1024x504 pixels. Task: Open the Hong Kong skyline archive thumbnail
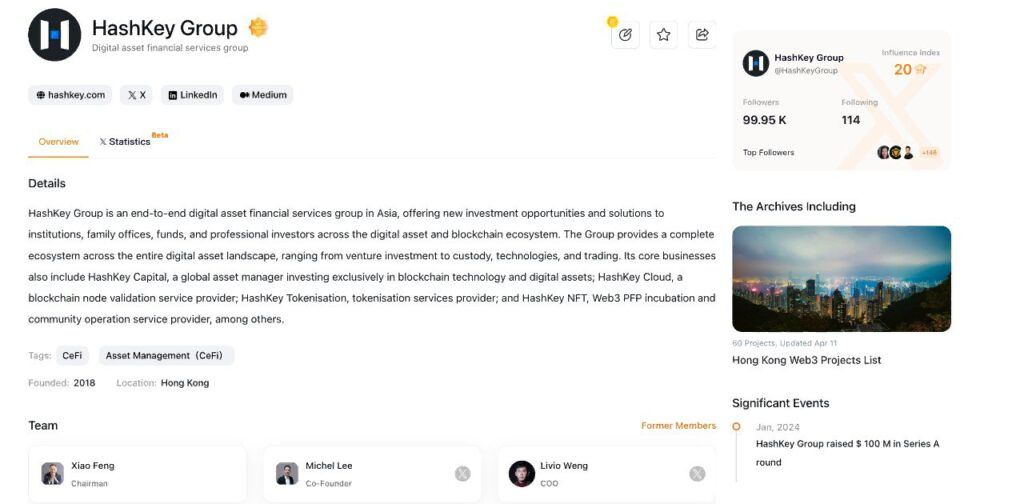[x=841, y=279]
